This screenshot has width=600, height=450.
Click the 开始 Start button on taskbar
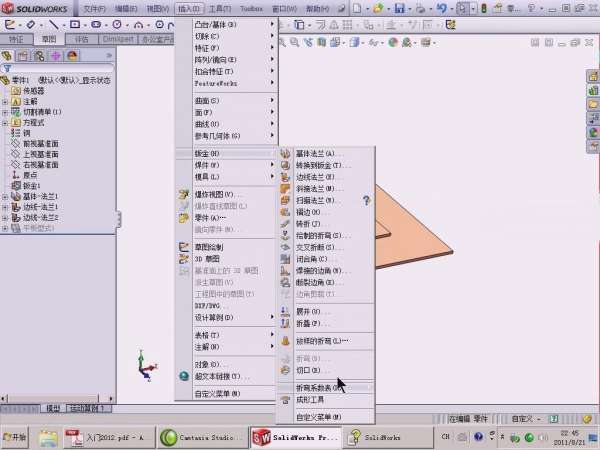pyautogui.click(x=15, y=437)
